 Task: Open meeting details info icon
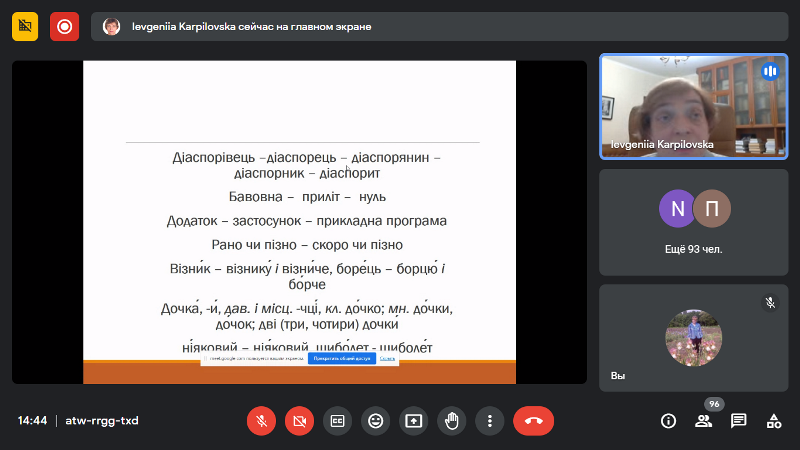point(668,421)
